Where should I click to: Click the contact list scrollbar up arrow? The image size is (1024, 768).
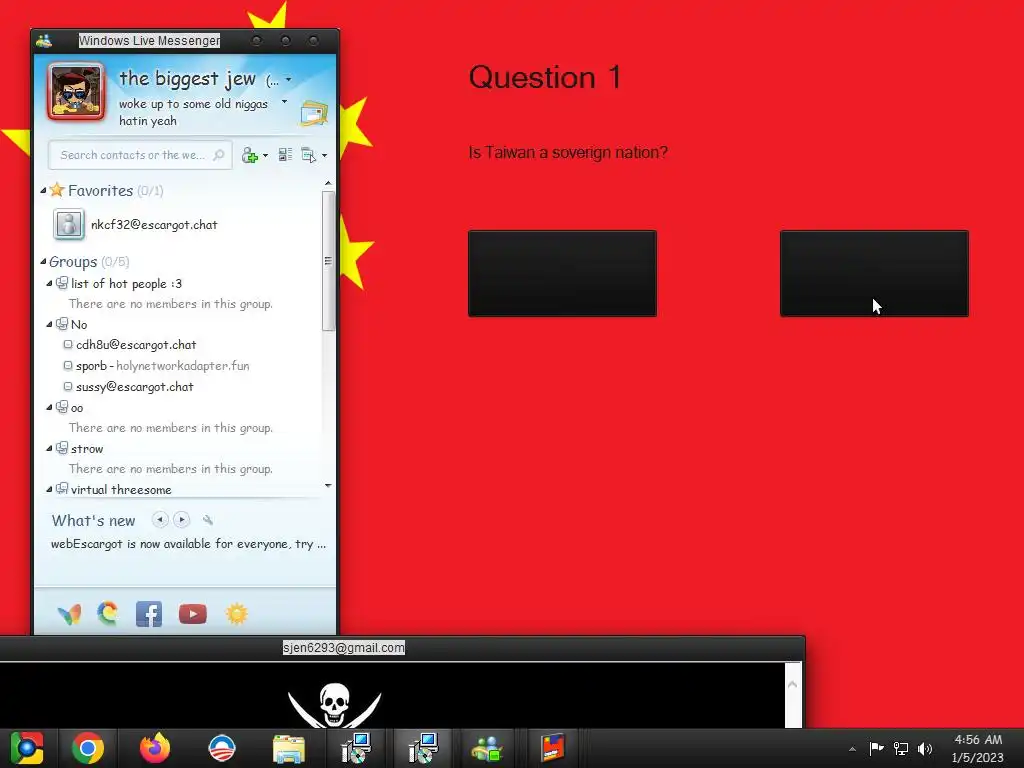[328, 184]
